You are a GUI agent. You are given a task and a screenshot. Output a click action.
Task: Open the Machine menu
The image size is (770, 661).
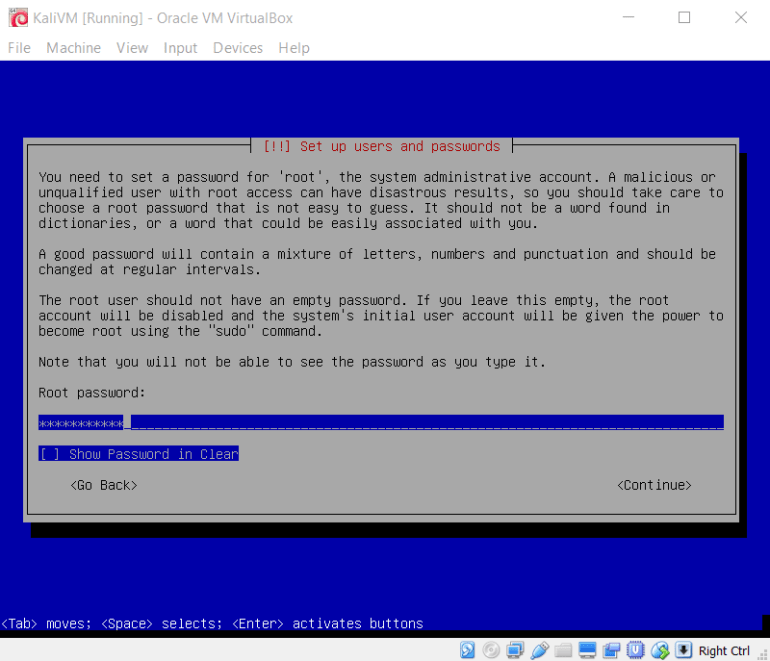point(73,48)
